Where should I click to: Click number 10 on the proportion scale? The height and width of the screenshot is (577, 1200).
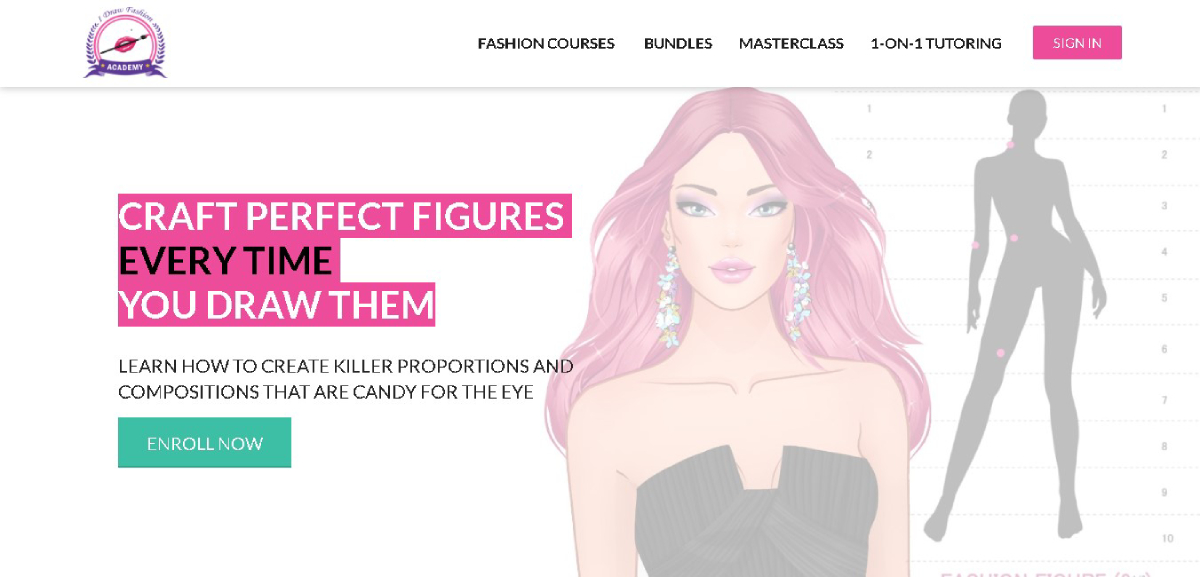point(1167,538)
